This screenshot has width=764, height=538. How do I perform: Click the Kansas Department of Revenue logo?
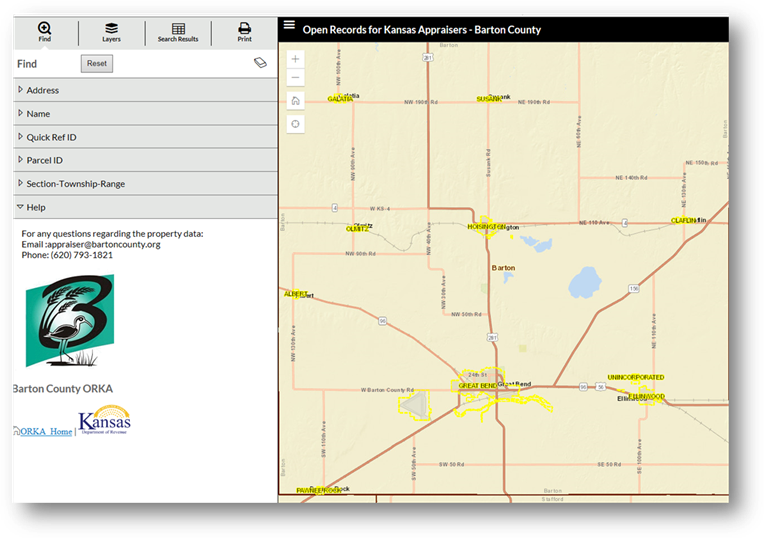[104, 419]
